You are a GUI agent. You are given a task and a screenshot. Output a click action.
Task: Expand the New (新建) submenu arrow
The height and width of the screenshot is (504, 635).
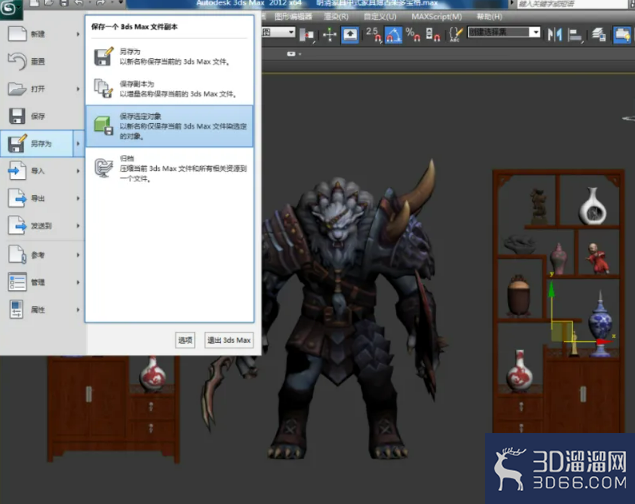pyautogui.click(x=78, y=34)
